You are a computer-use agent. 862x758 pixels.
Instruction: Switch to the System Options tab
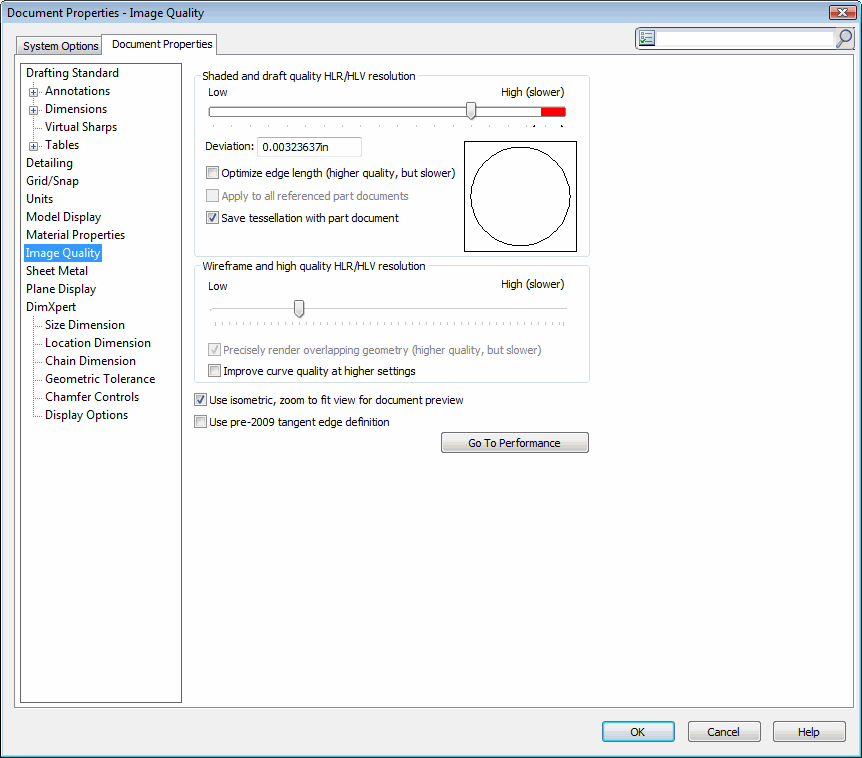(60, 46)
